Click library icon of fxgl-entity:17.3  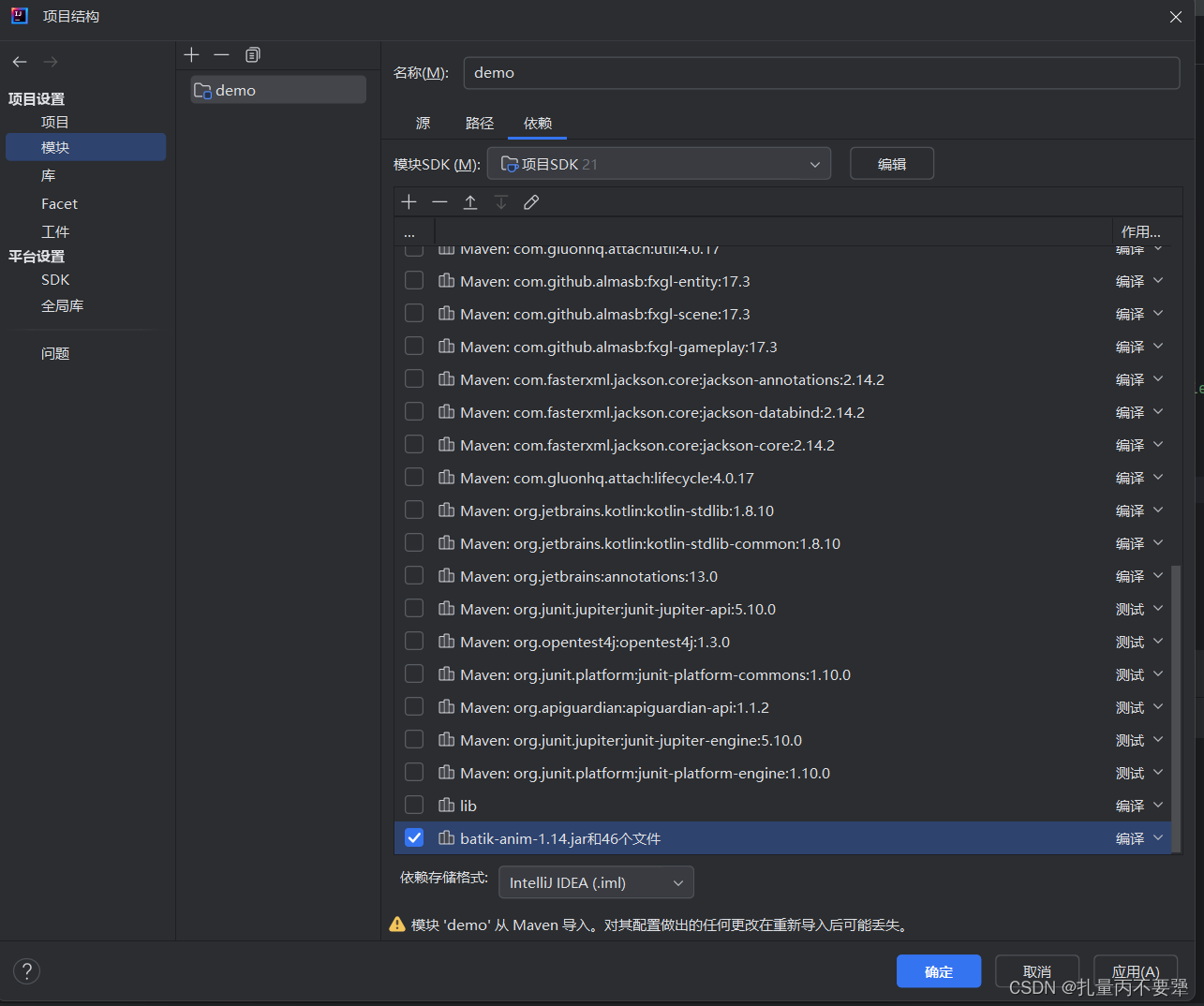pyautogui.click(x=446, y=281)
